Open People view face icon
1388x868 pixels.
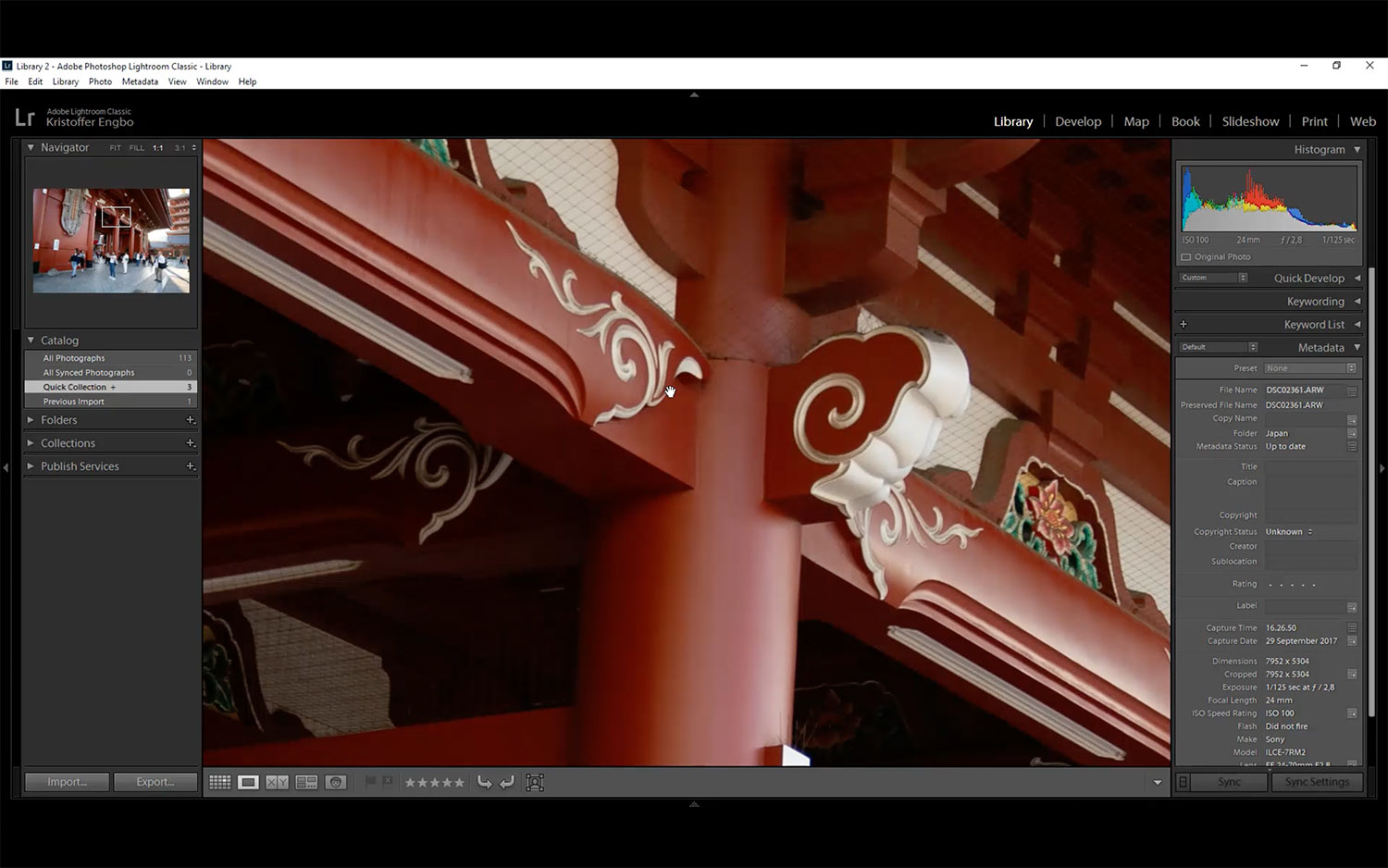[336, 782]
